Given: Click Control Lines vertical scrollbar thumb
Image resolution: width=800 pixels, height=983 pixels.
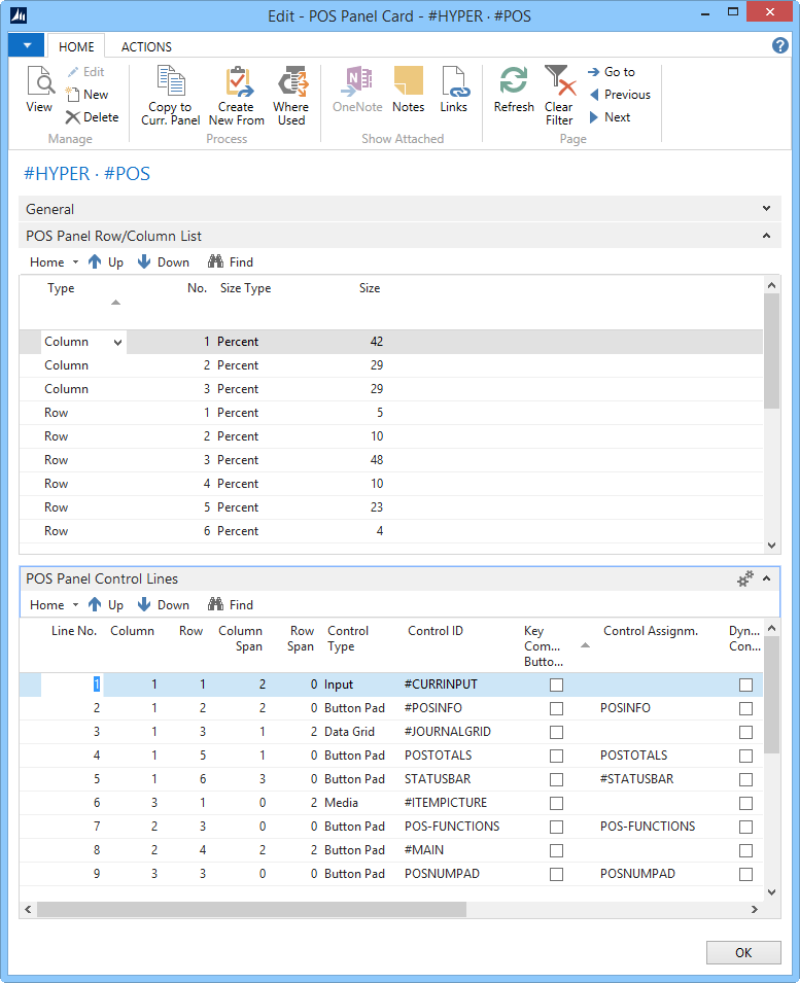Looking at the screenshot, I should pyautogui.click(x=771, y=695).
